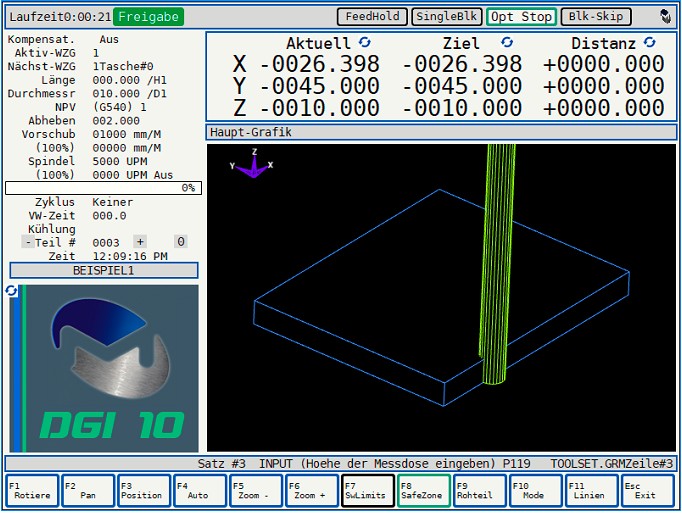
Task: Click the machine icon in top-right corner
Action: pyautogui.click(x=665, y=17)
